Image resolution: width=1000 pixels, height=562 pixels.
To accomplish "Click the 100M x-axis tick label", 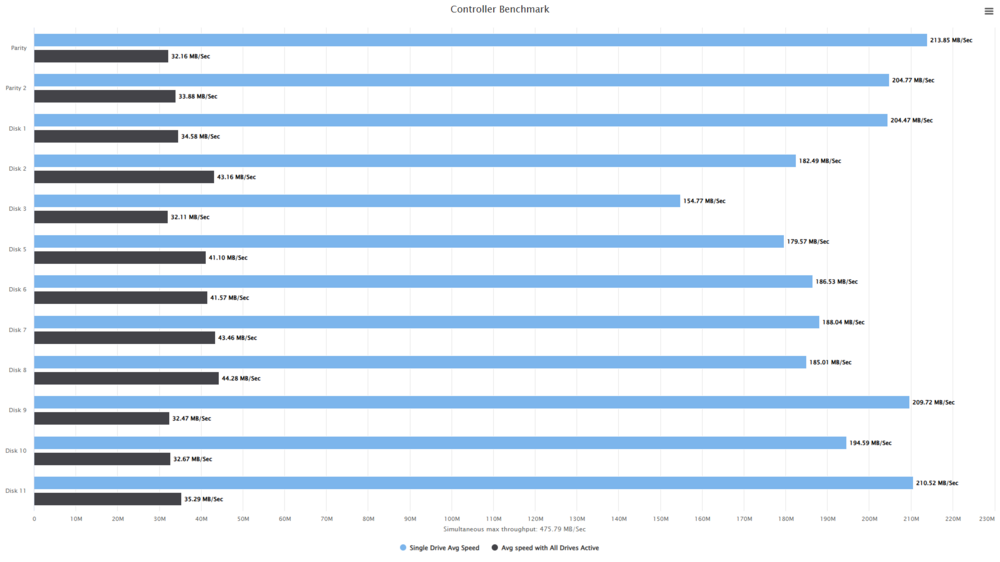I will tap(452, 519).
